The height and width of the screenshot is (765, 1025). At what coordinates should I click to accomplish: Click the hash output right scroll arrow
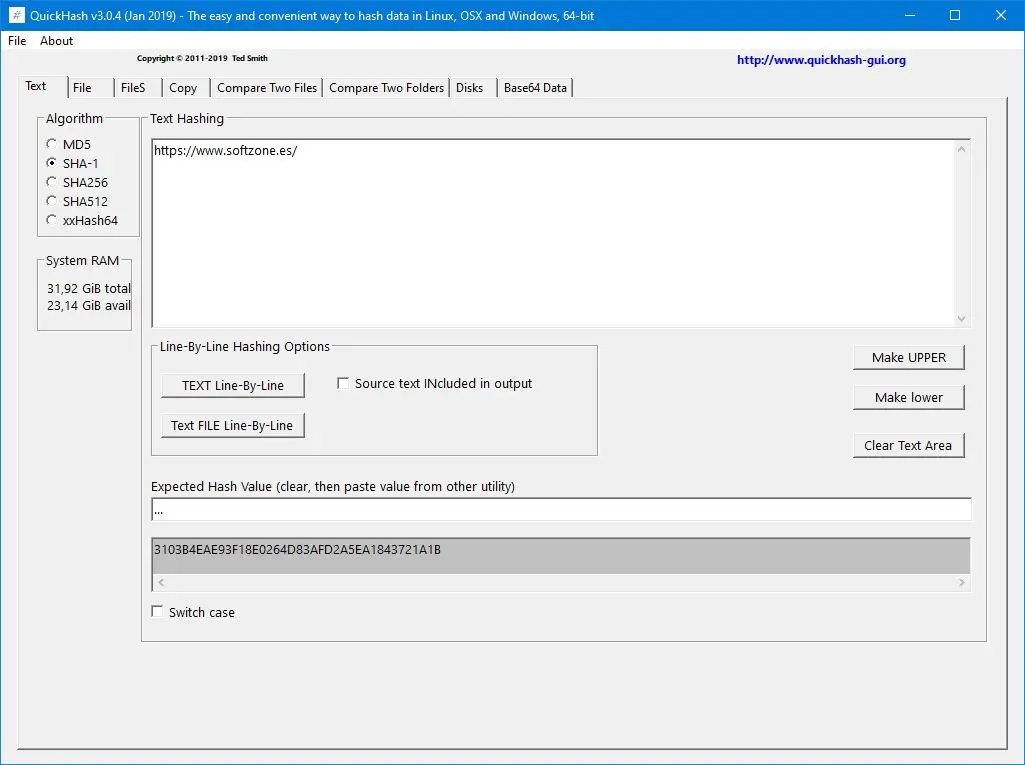pyautogui.click(x=962, y=583)
